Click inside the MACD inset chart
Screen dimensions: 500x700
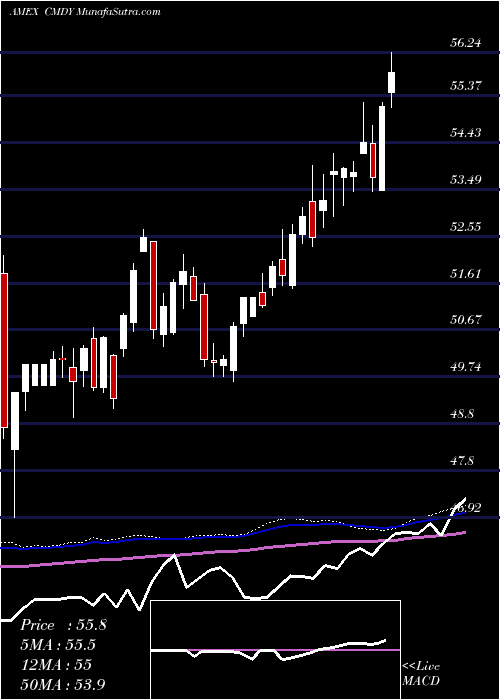point(275,650)
